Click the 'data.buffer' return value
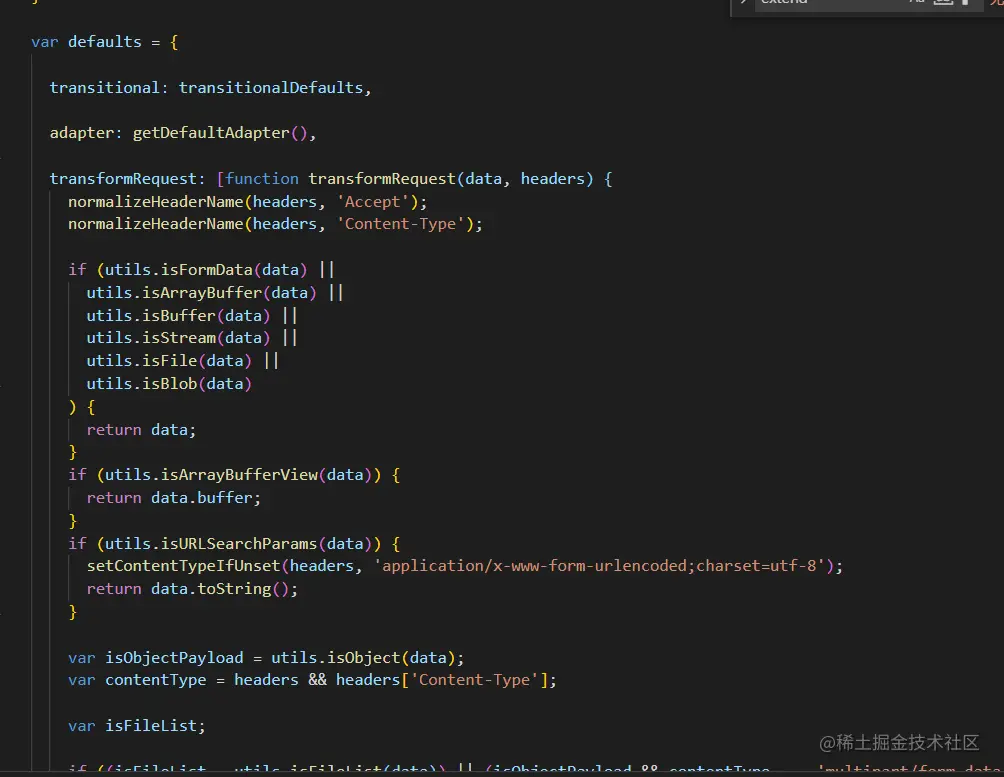Viewport: 1004px width, 777px height. coord(202,498)
